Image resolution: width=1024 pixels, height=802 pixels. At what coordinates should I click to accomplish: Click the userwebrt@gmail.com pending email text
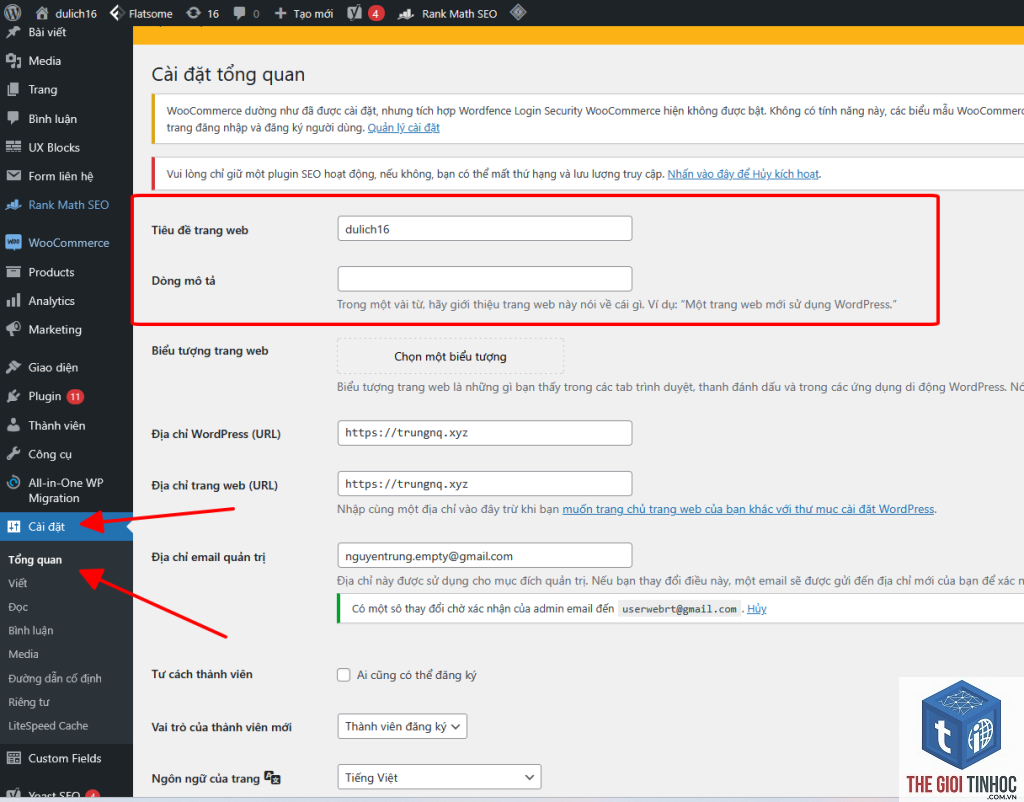[x=679, y=609]
